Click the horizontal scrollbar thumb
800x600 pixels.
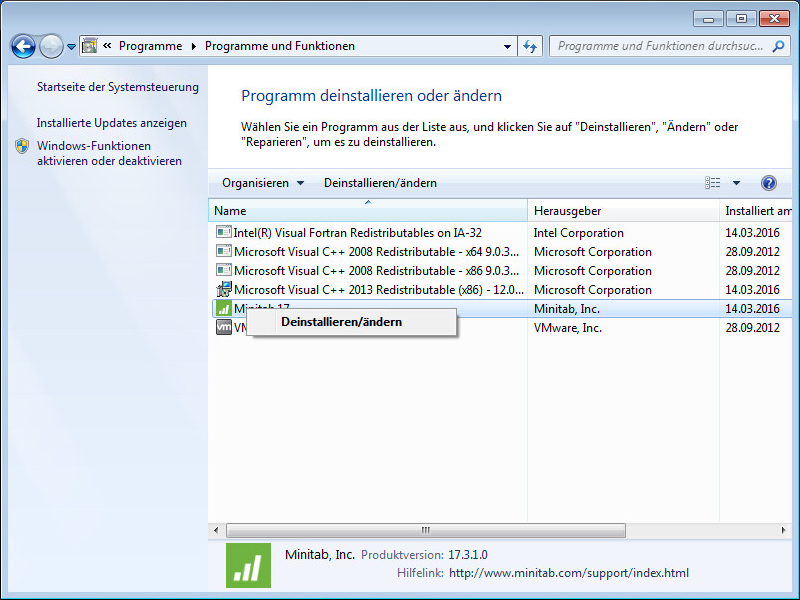tap(426, 531)
